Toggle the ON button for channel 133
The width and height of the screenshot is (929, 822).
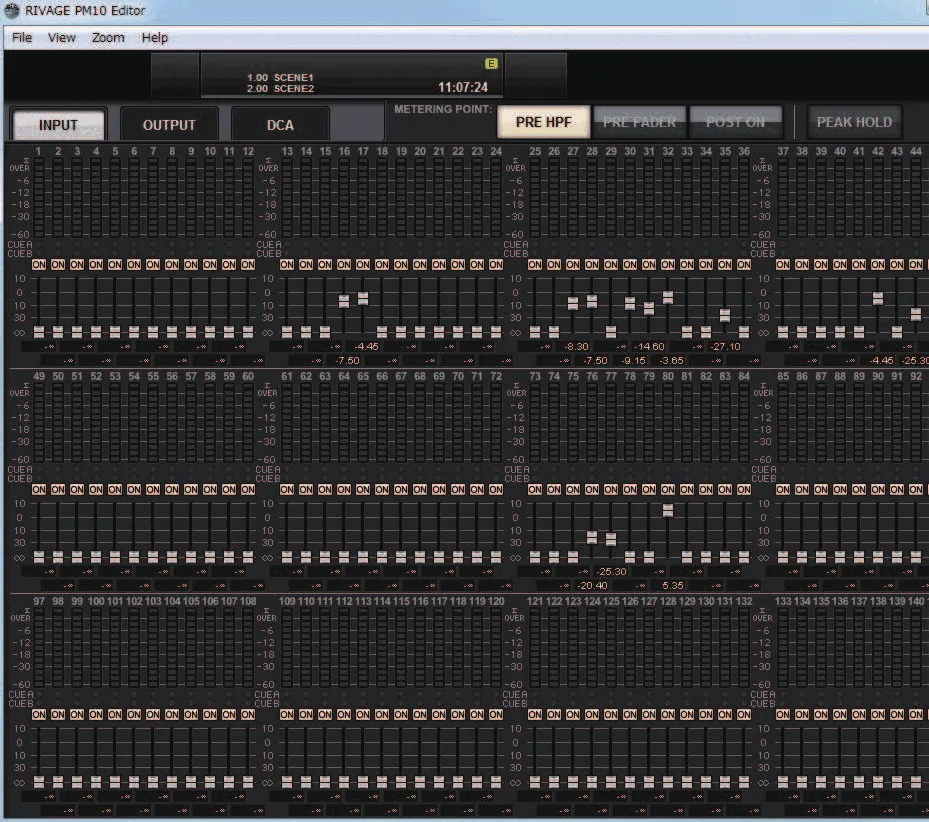click(783, 715)
